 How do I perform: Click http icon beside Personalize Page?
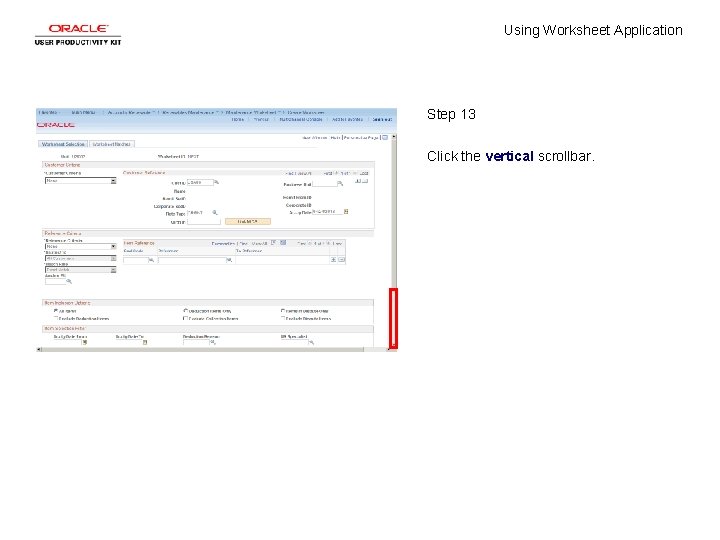point(385,137)
